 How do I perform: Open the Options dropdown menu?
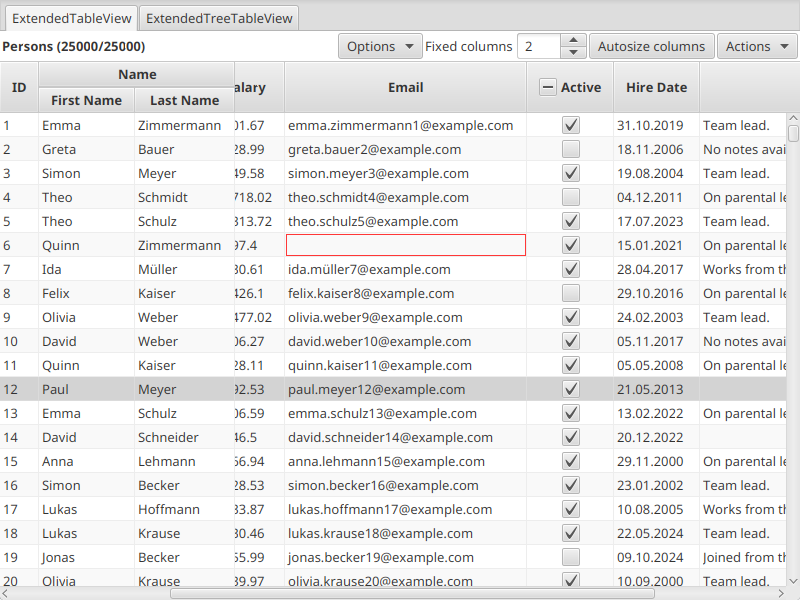(380, 46)
